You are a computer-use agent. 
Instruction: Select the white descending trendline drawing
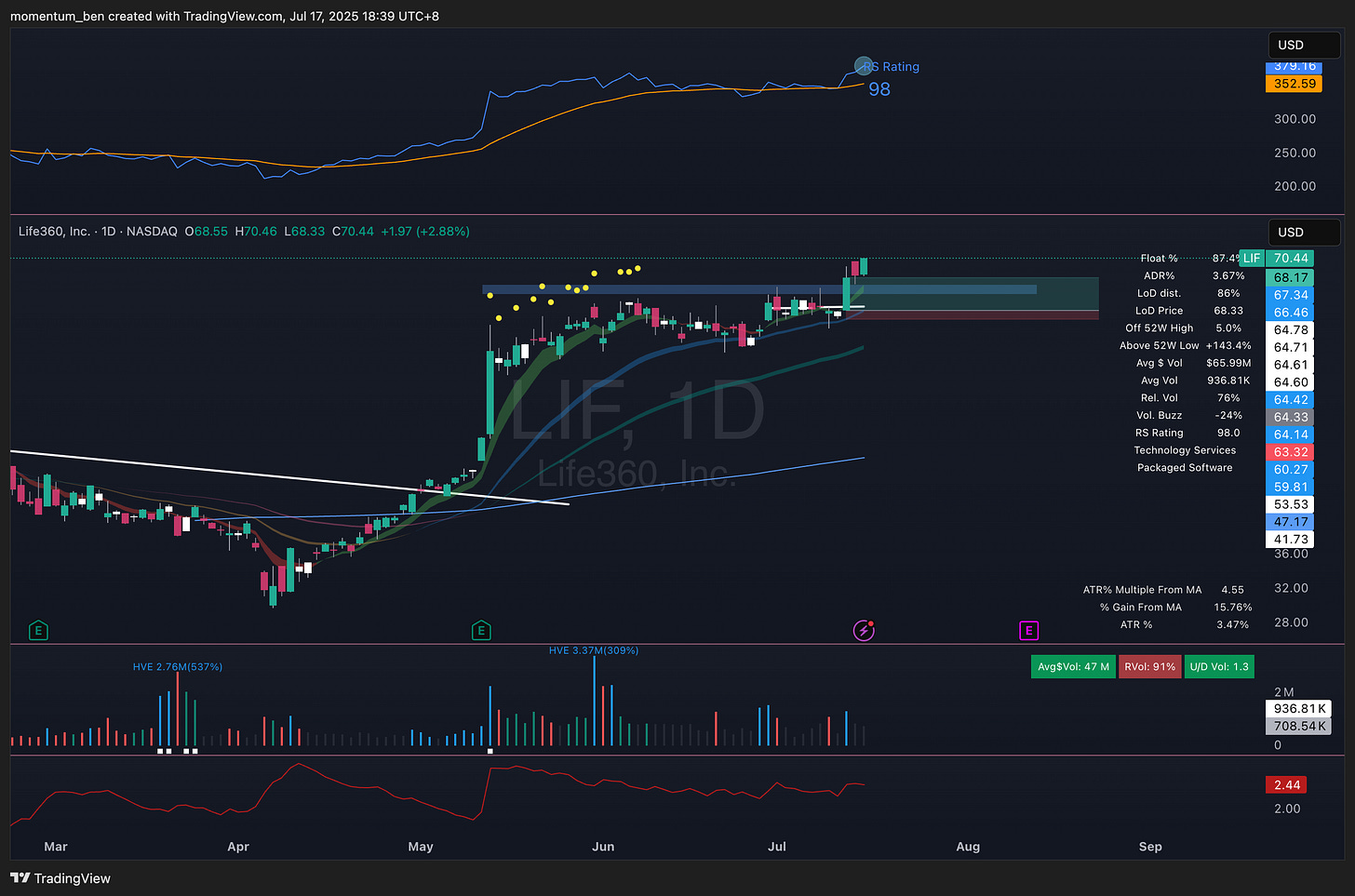(288, 478)
